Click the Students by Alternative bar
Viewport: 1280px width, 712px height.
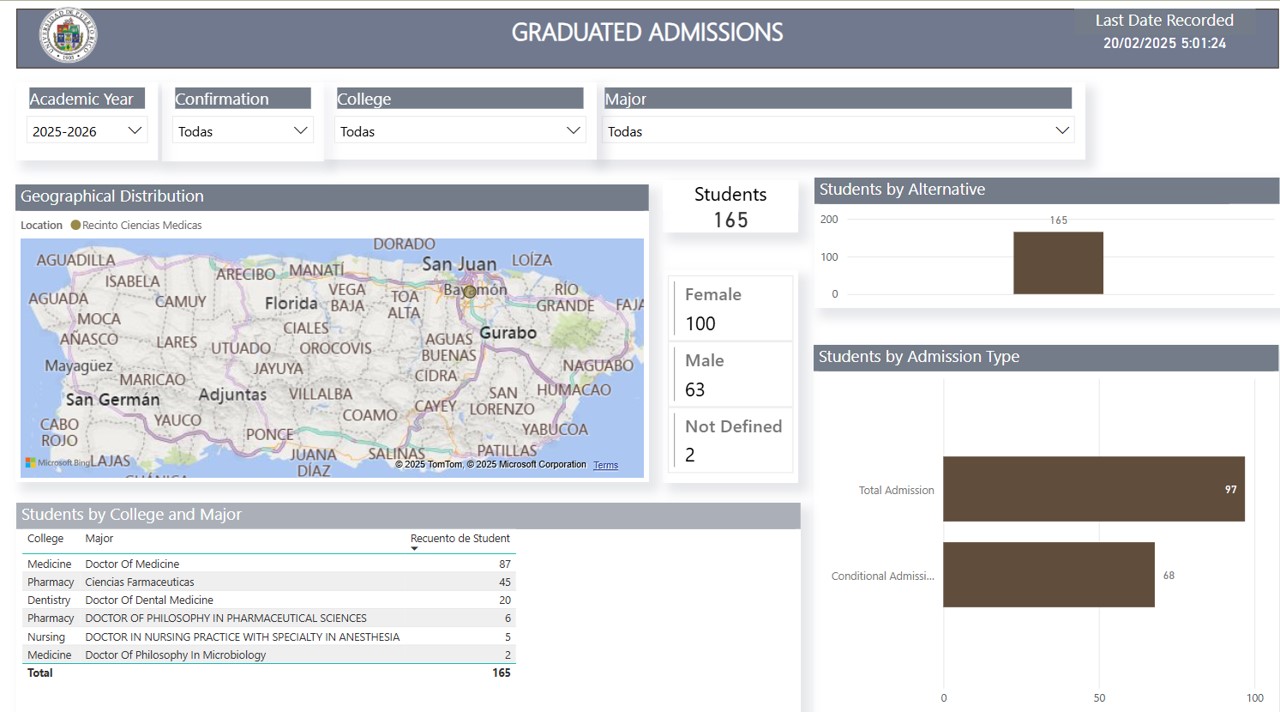pyautogui.click(x=1058, y=263)
